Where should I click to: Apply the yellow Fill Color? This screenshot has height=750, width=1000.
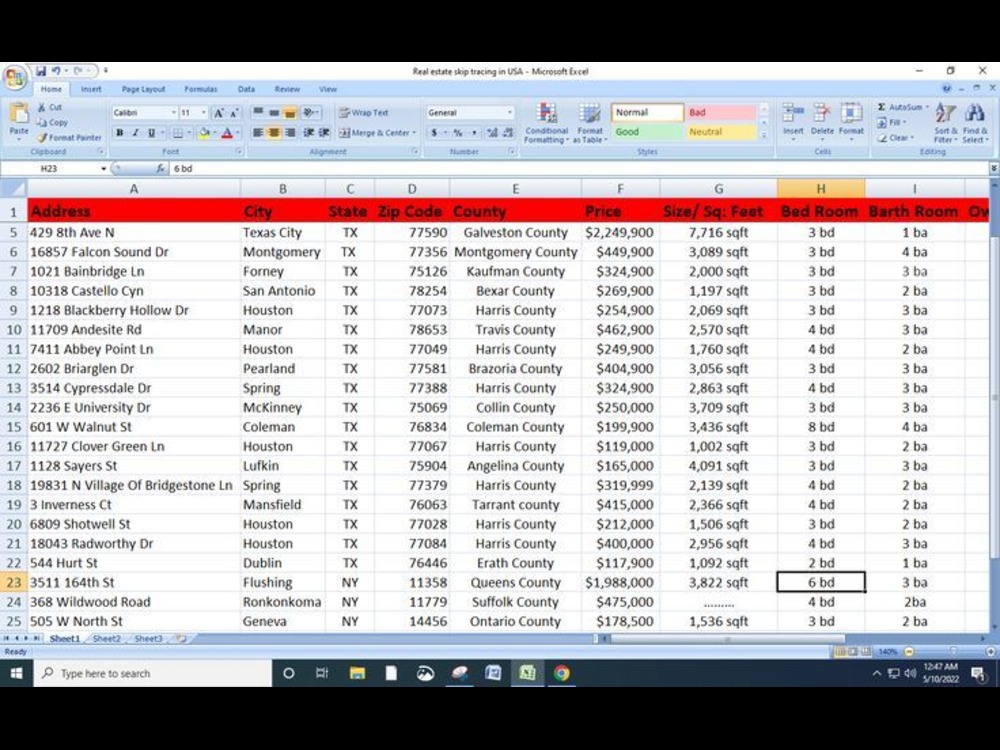click(204, 133)
